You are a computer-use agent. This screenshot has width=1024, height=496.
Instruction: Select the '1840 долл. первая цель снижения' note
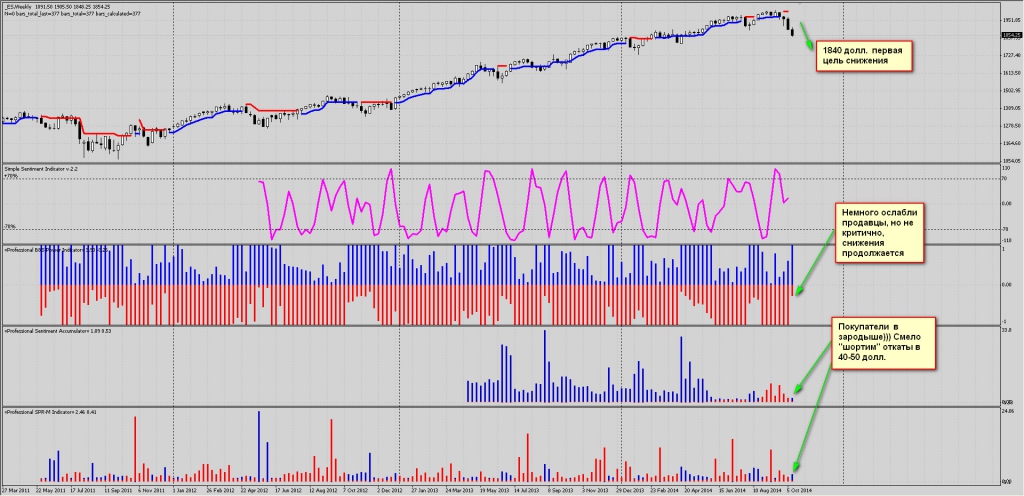(864, 55)
